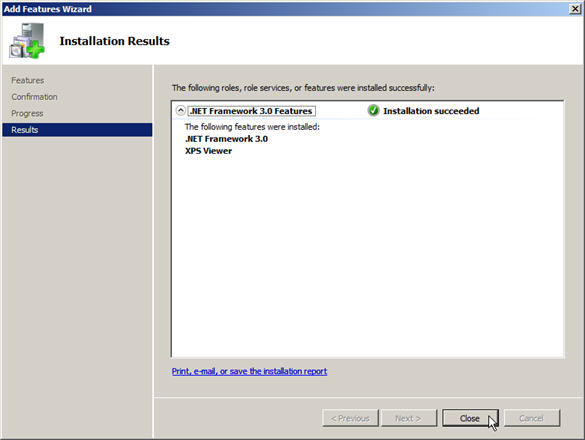Click the XPS Viewer installed feature entry
Image resolution: width=585 pixels, height=440 pixels.
(x=208, y=151)
